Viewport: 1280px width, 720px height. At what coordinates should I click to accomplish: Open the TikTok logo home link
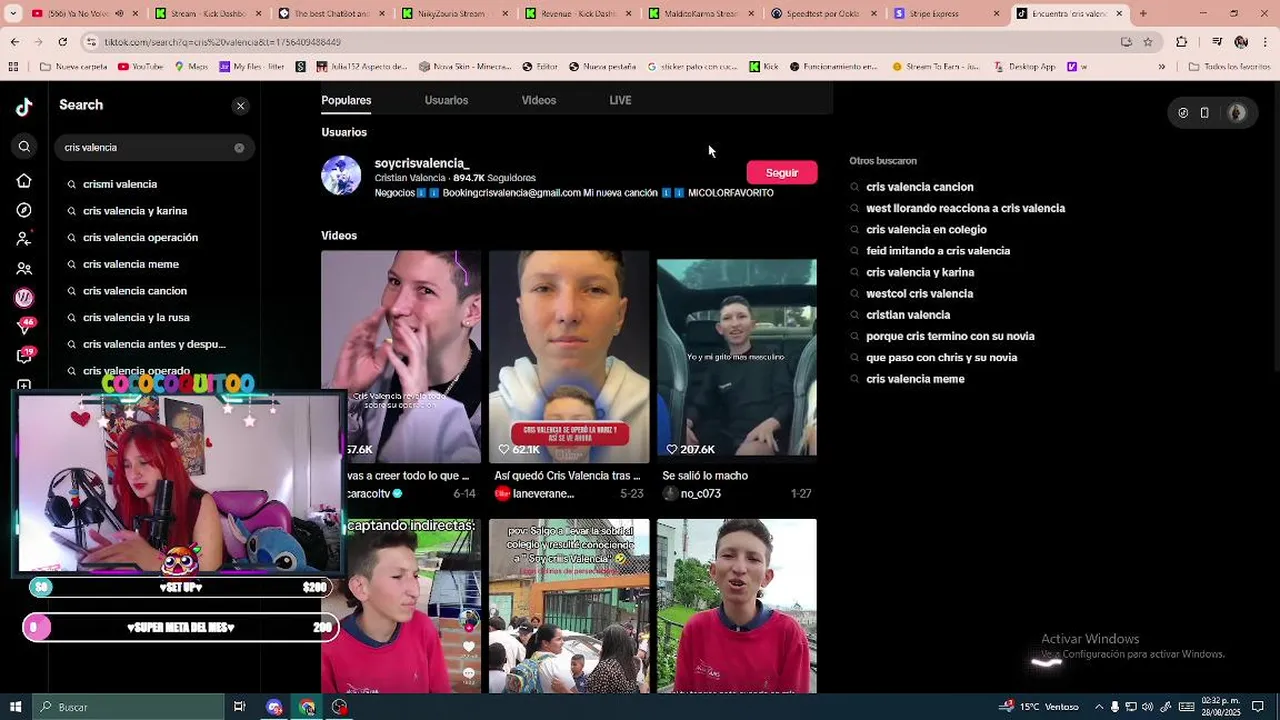(x=24, y=108)
